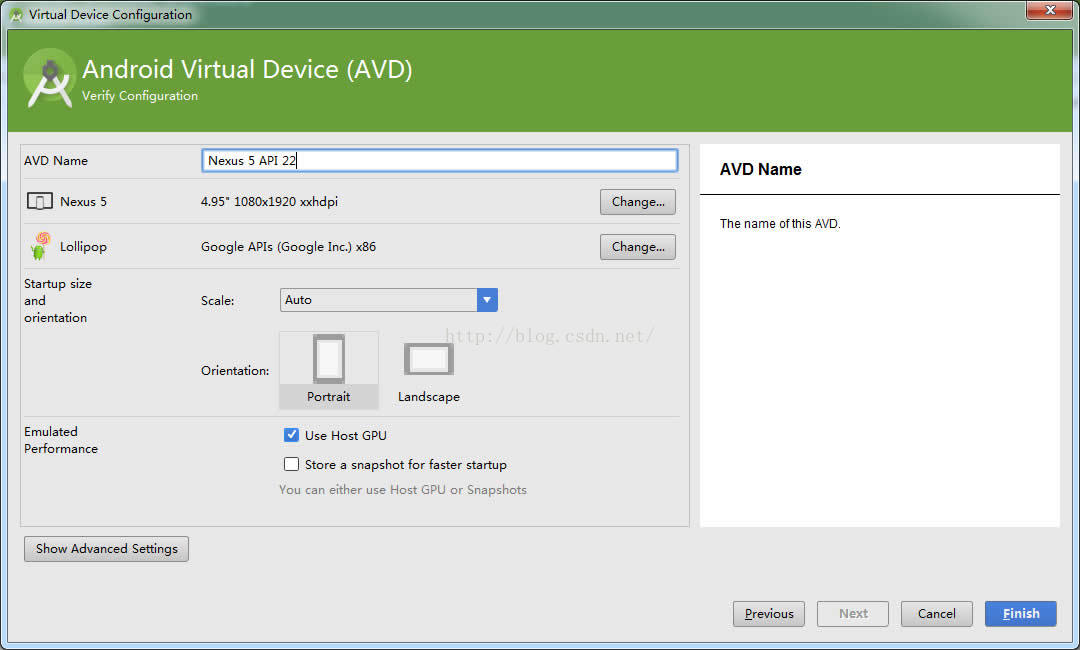The image size is (1080, 650).
Task: Click the 'Startup size and orientation' label
Action: [x=58, y=300]
